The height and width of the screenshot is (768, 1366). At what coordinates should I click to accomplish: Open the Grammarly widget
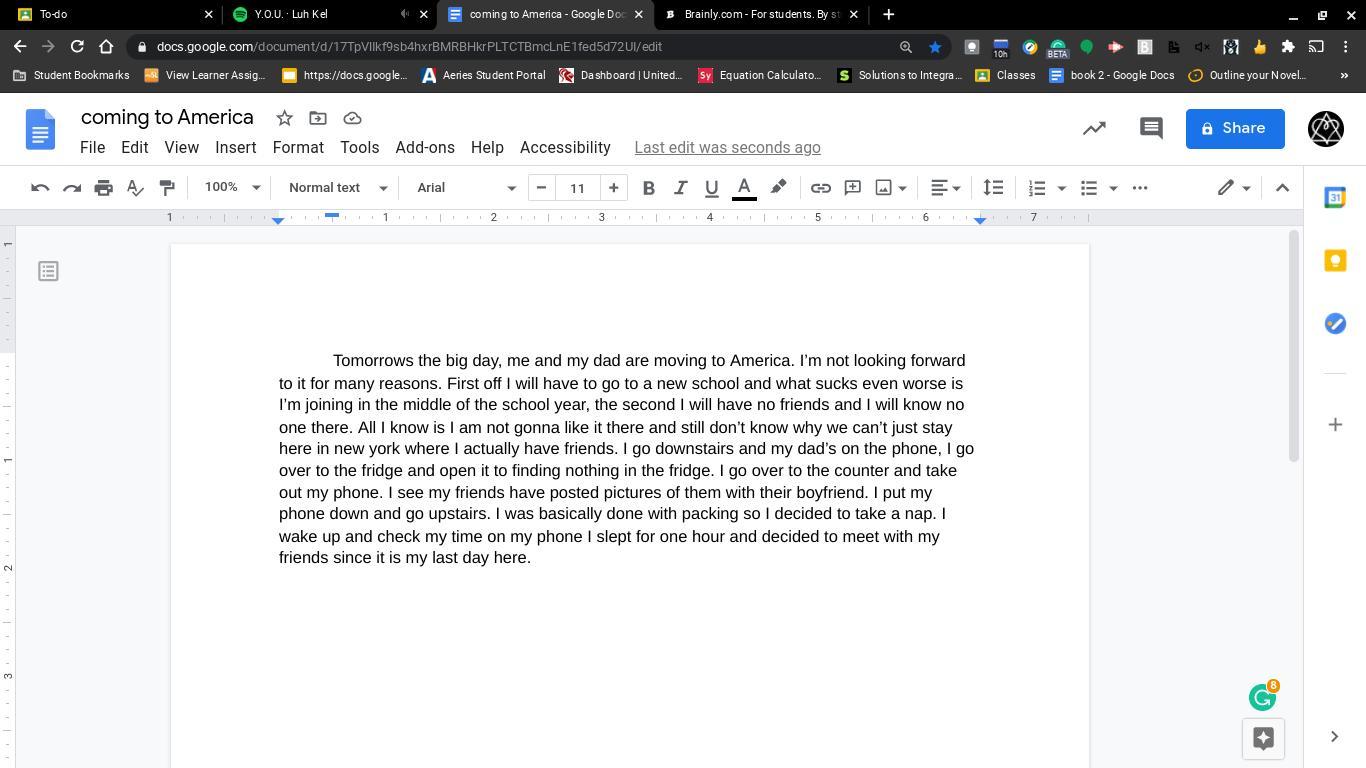coord(1263,696)
